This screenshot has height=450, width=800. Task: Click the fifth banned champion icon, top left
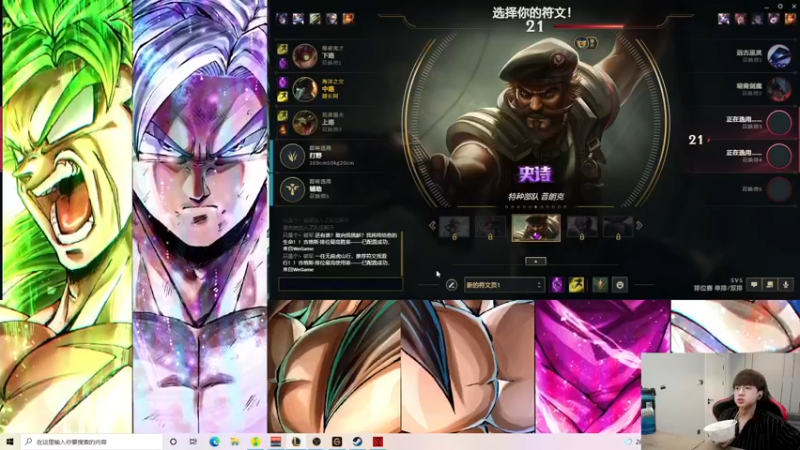click(348, 19)
